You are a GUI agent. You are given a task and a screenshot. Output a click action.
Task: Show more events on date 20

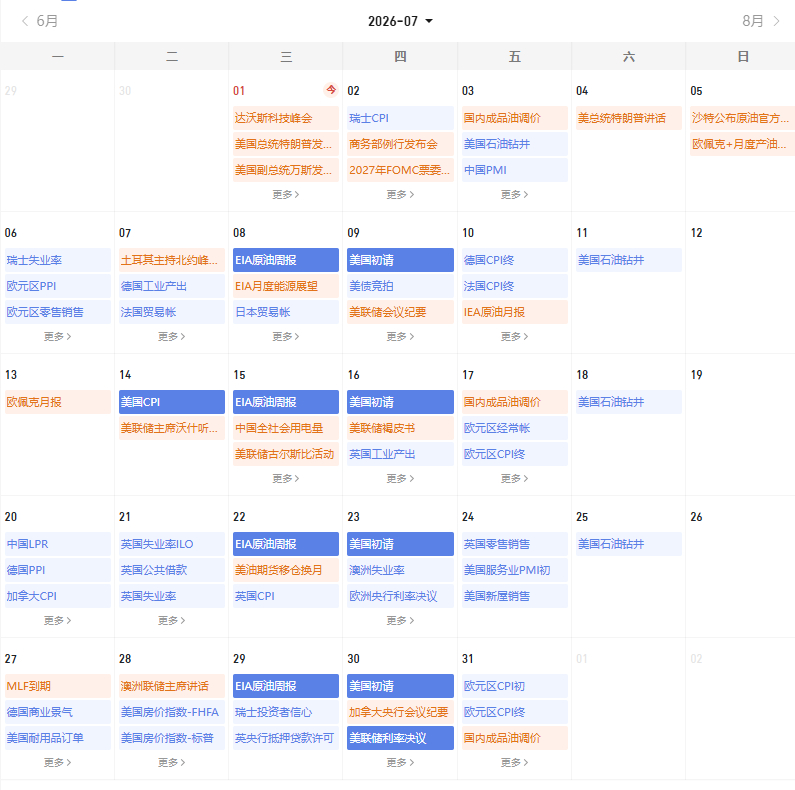coord(57,620)
